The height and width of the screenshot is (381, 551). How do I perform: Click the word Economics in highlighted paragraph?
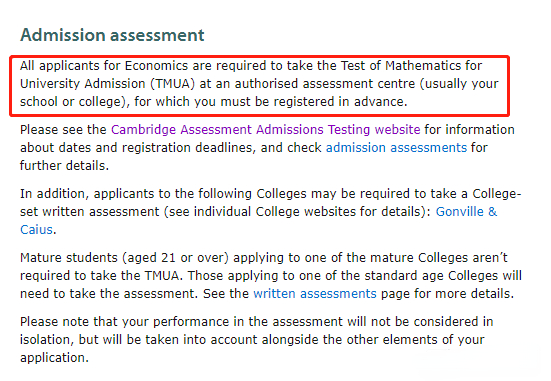coord(156,66)
